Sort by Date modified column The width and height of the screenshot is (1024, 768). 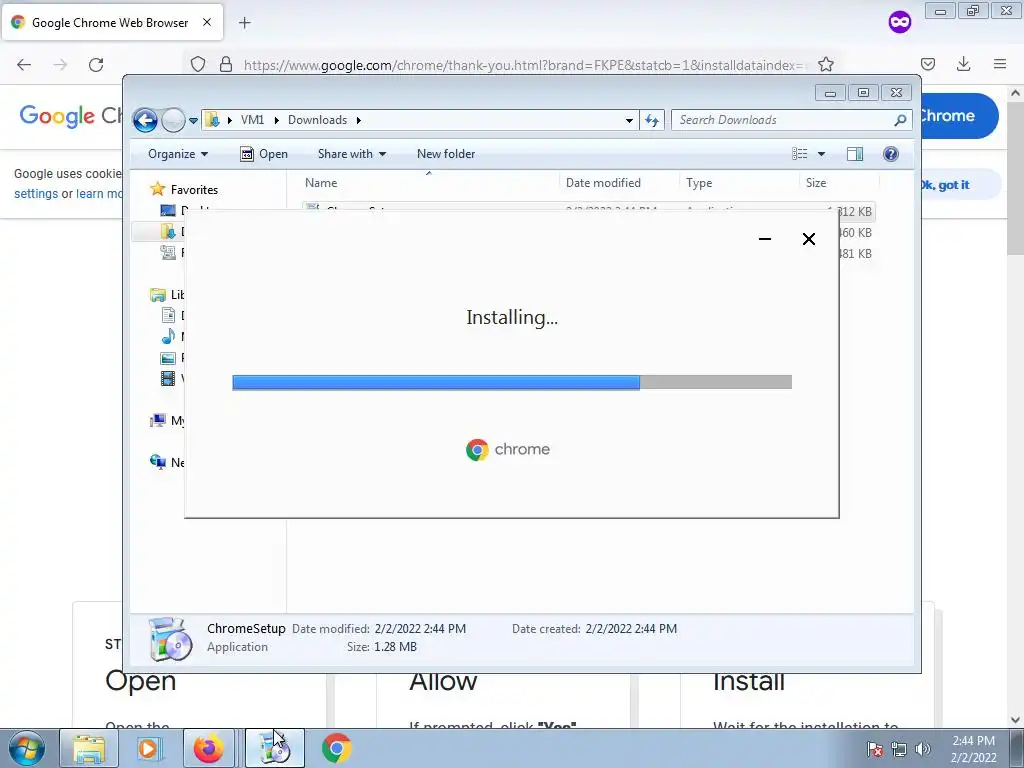(603, 184)
